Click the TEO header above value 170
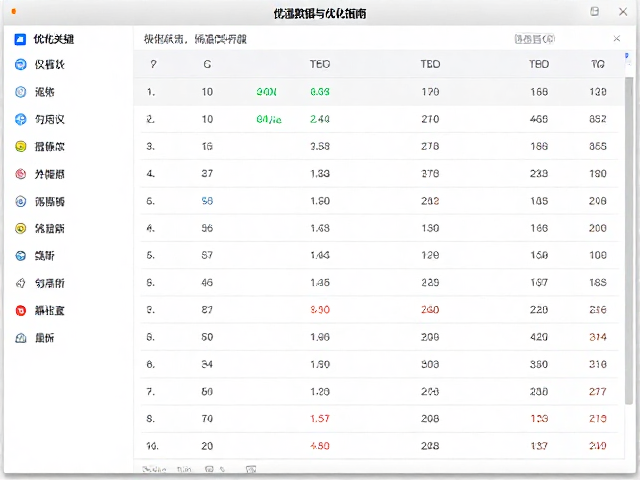 point(430,64)
